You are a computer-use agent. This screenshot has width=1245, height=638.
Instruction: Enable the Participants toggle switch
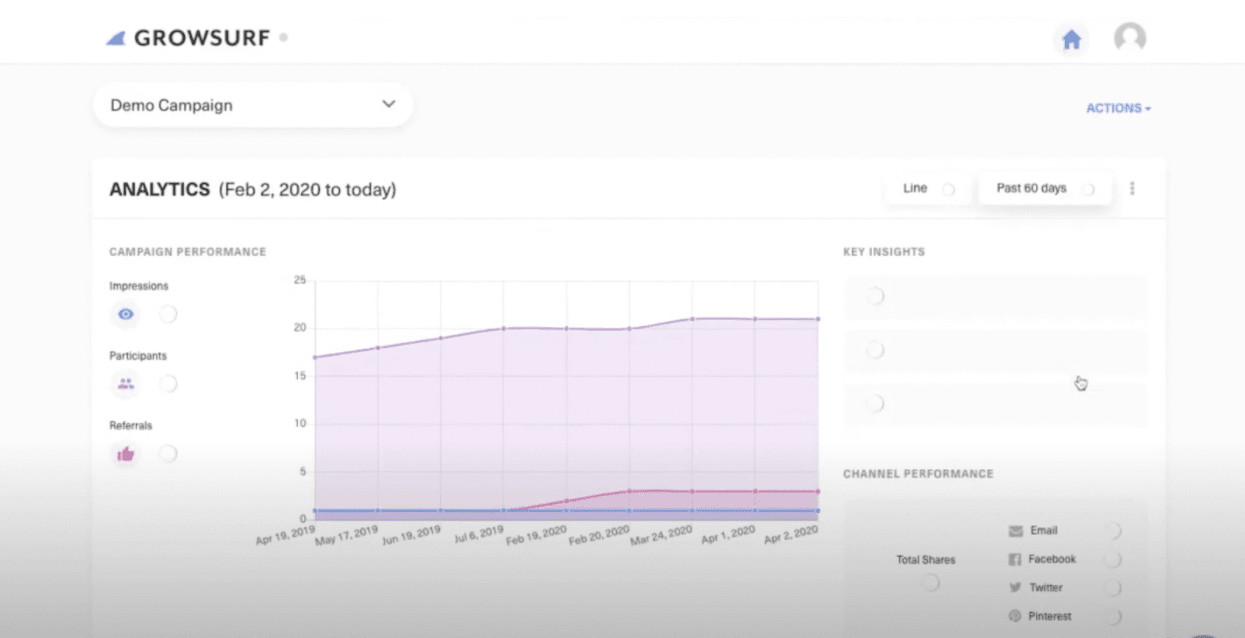(168, 384)
